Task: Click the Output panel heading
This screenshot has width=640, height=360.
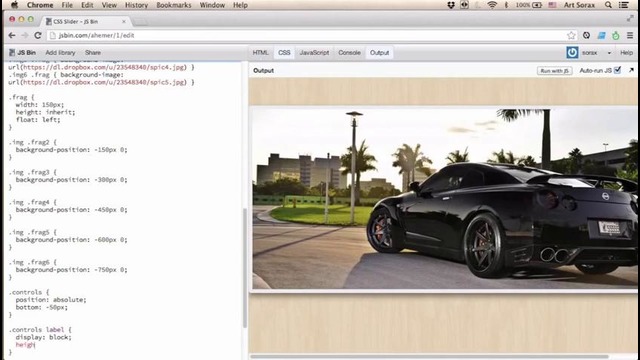Action: [x=263, y=71]
